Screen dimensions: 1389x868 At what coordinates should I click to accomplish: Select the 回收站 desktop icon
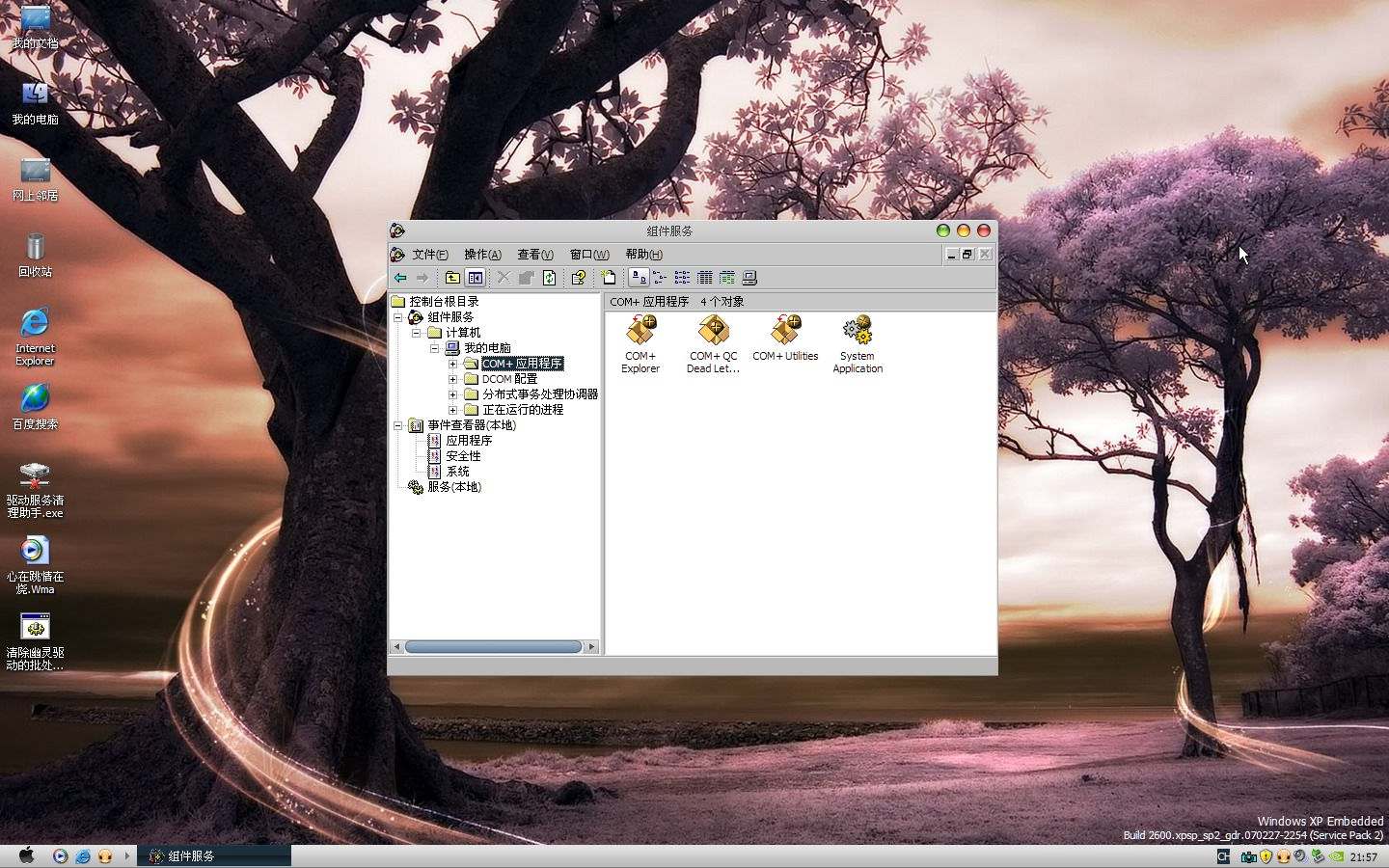(x=35, y=255)
